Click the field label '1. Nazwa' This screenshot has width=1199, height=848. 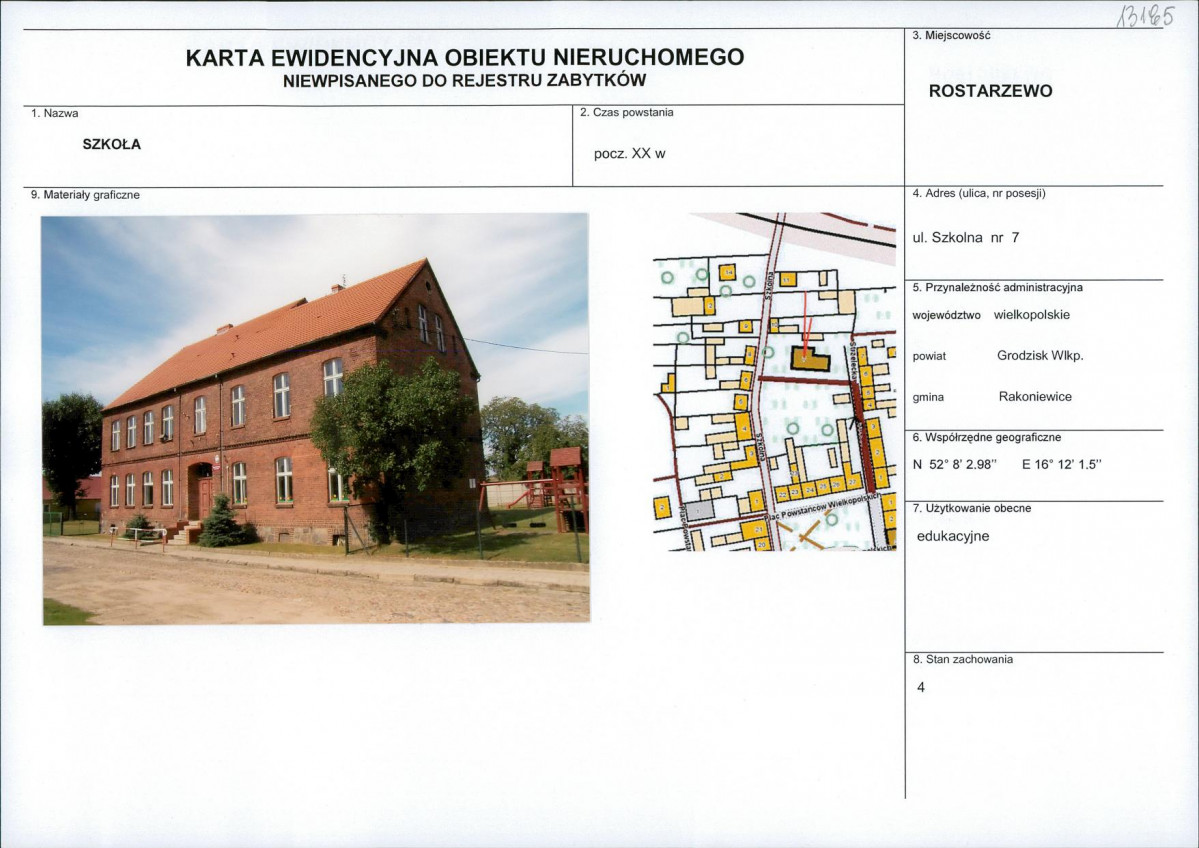[x=54, y=113]
